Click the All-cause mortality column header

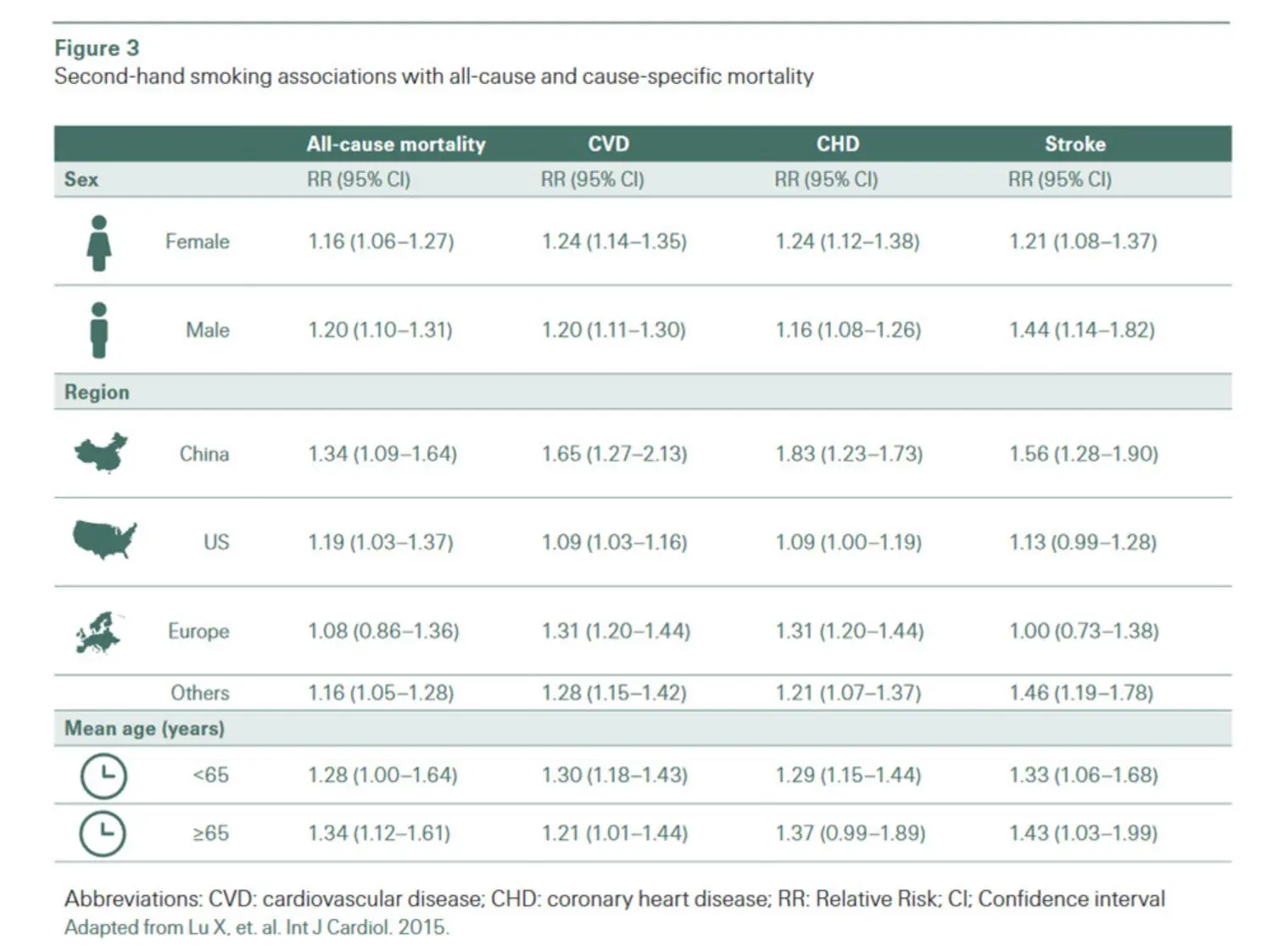tap(395, 143)
